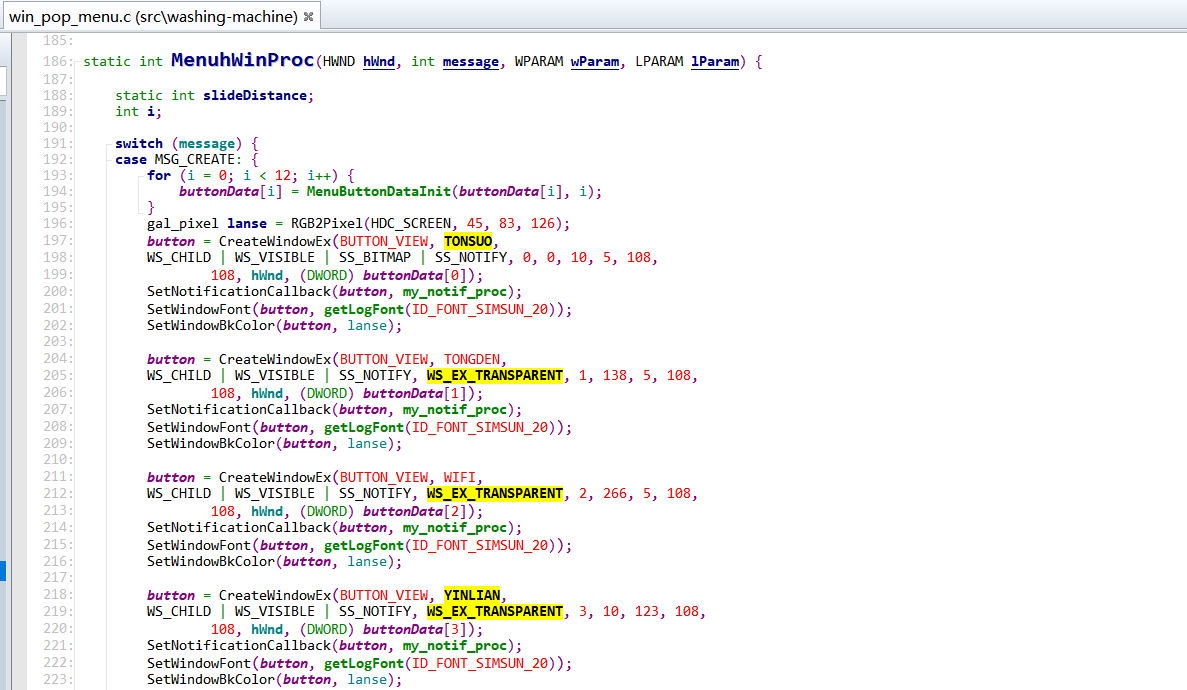Click the MenuhWinProc function name
The height and width of the screenshot is (690, 1187).
pyautogui.click(x=242, y=60)
